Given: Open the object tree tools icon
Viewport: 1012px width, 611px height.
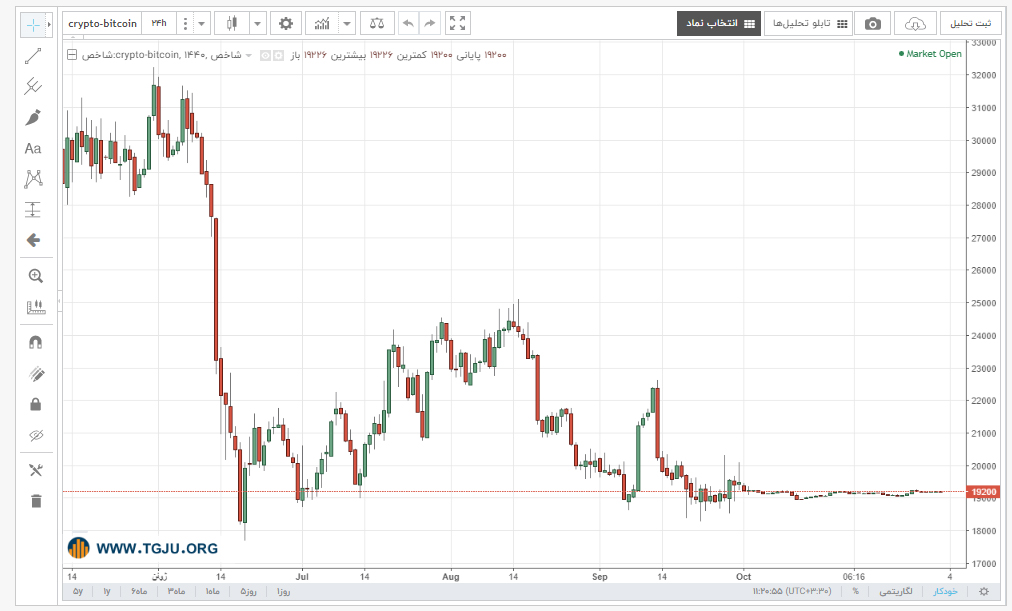Looking at the screenshot, I should click(x=35, y=470).
